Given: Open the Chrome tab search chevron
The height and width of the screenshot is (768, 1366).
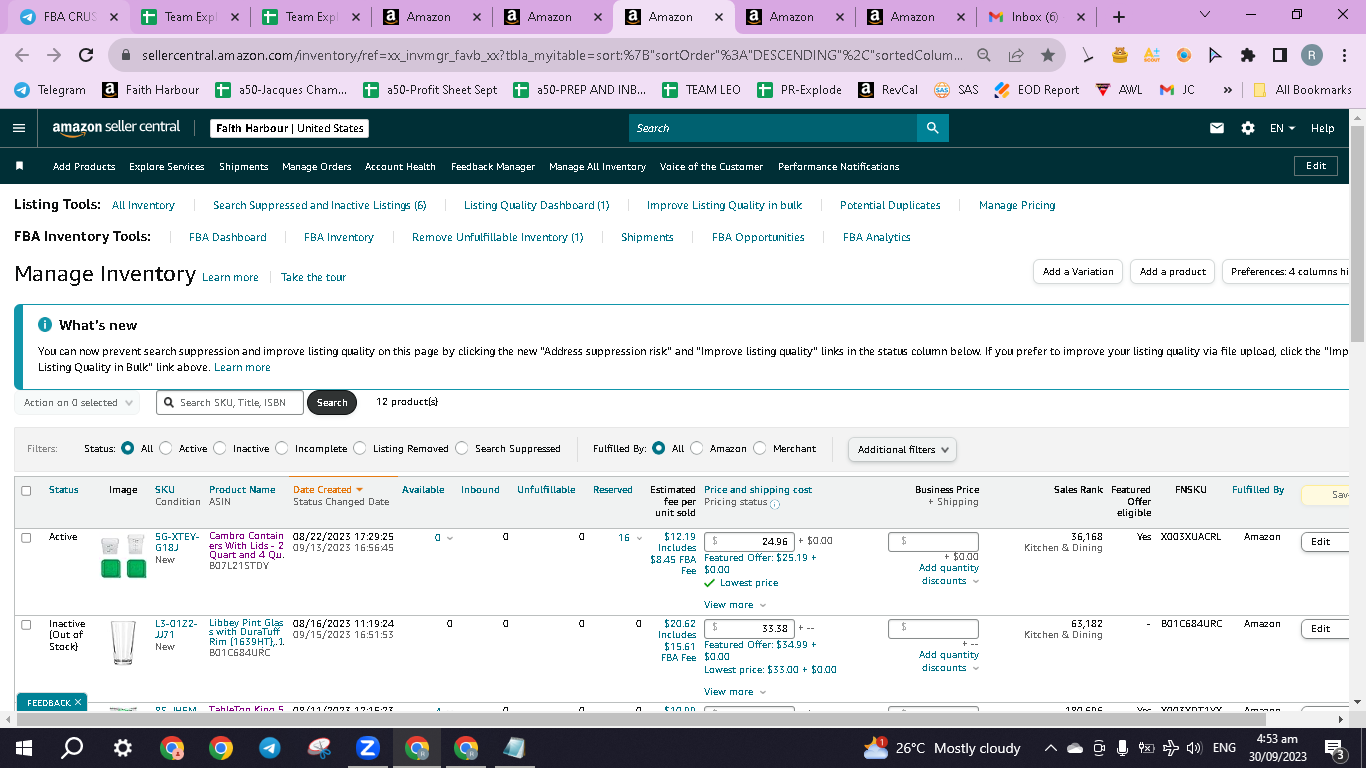Looking at the screenshot, I should (1204, 15).
